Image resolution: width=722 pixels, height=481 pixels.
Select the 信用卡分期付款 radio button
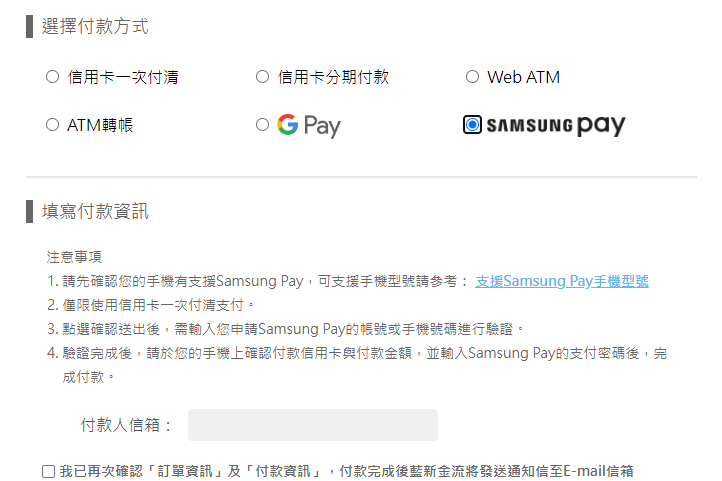262,76
